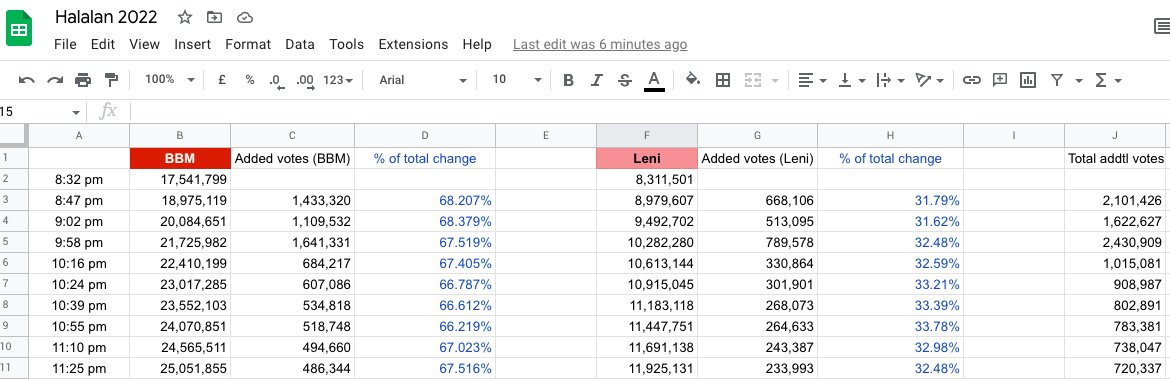The height and width of the screenshot is (379, 1170).
Task: Open the File menu
Action: (65, 44)
